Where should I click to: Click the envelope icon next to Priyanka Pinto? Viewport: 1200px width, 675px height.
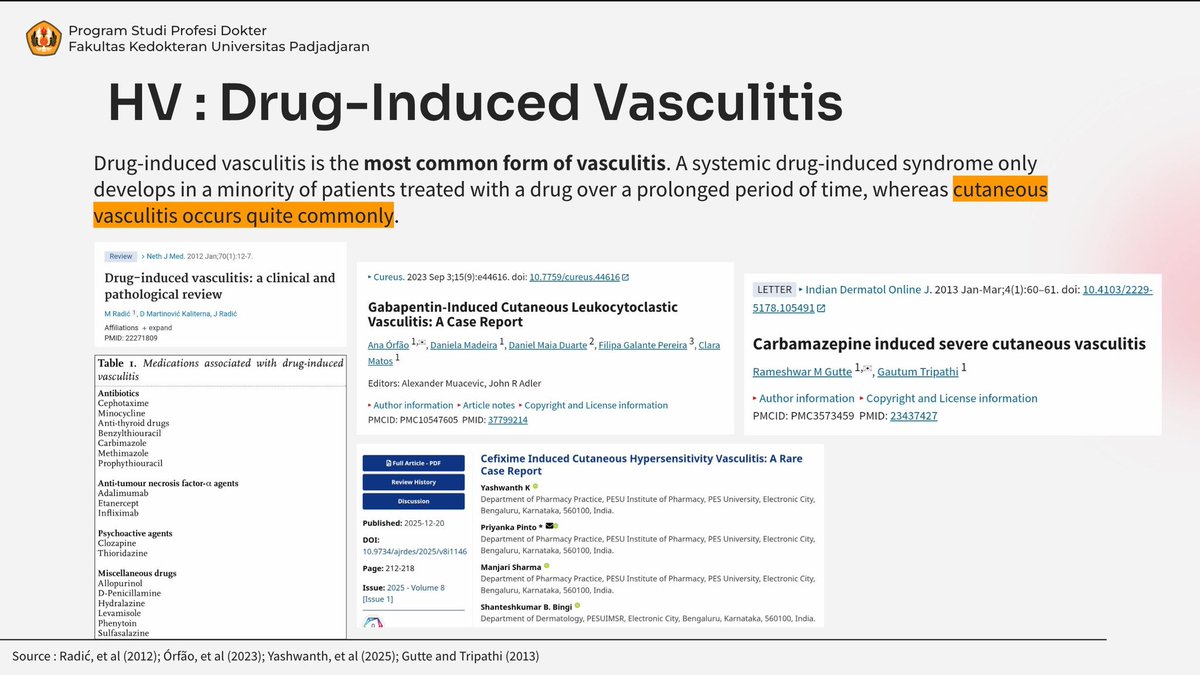pyautogui.click(x=549, y=526)
